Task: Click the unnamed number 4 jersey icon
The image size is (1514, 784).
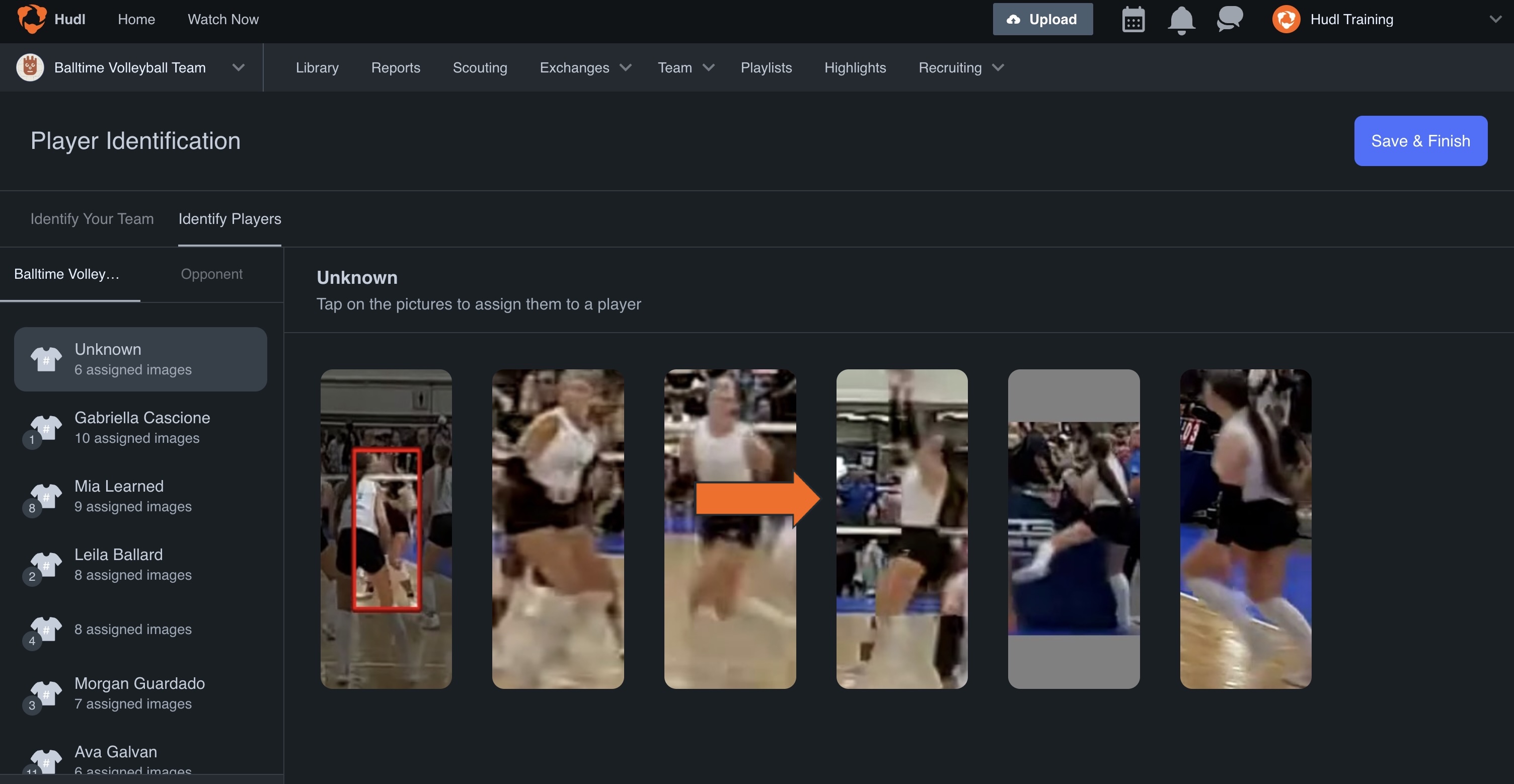Action: coord(46,629)
